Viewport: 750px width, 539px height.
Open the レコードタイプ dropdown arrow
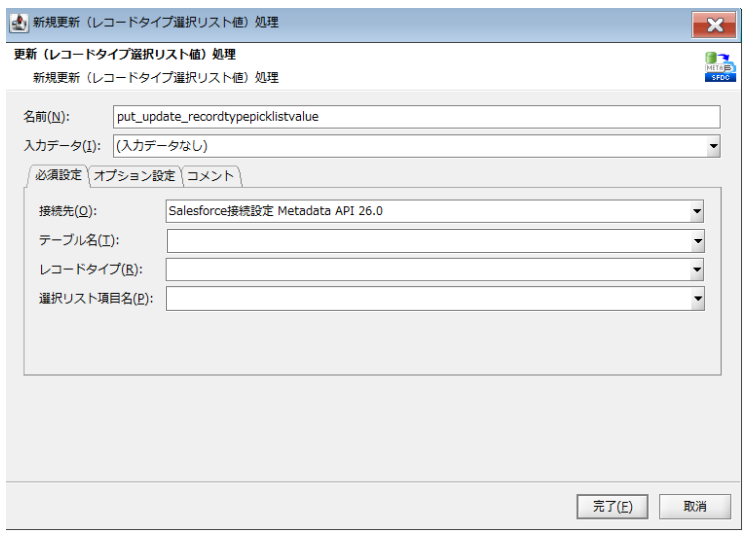[x=696, y=270]
